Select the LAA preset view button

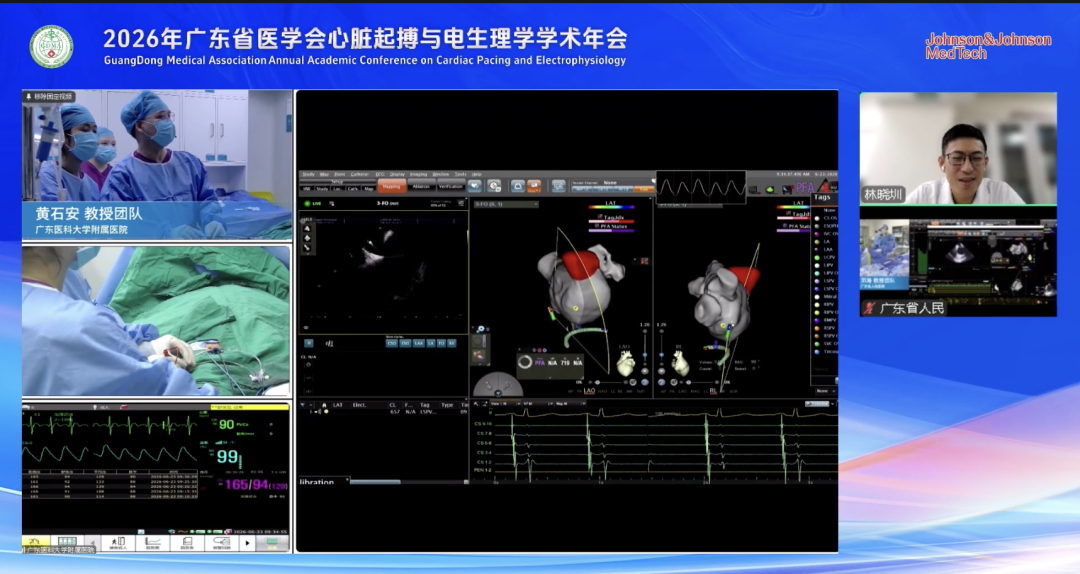tap(419, 342)
